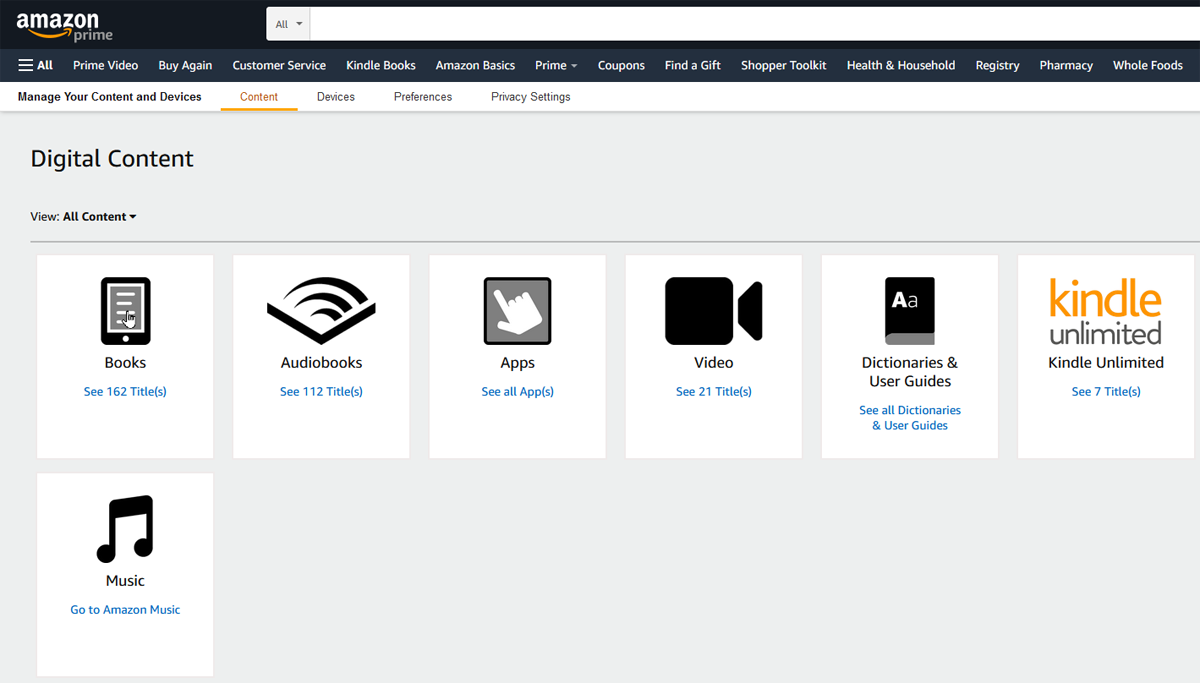
Task: Open the search category All dropdown
Action: (x=287, y=23)
